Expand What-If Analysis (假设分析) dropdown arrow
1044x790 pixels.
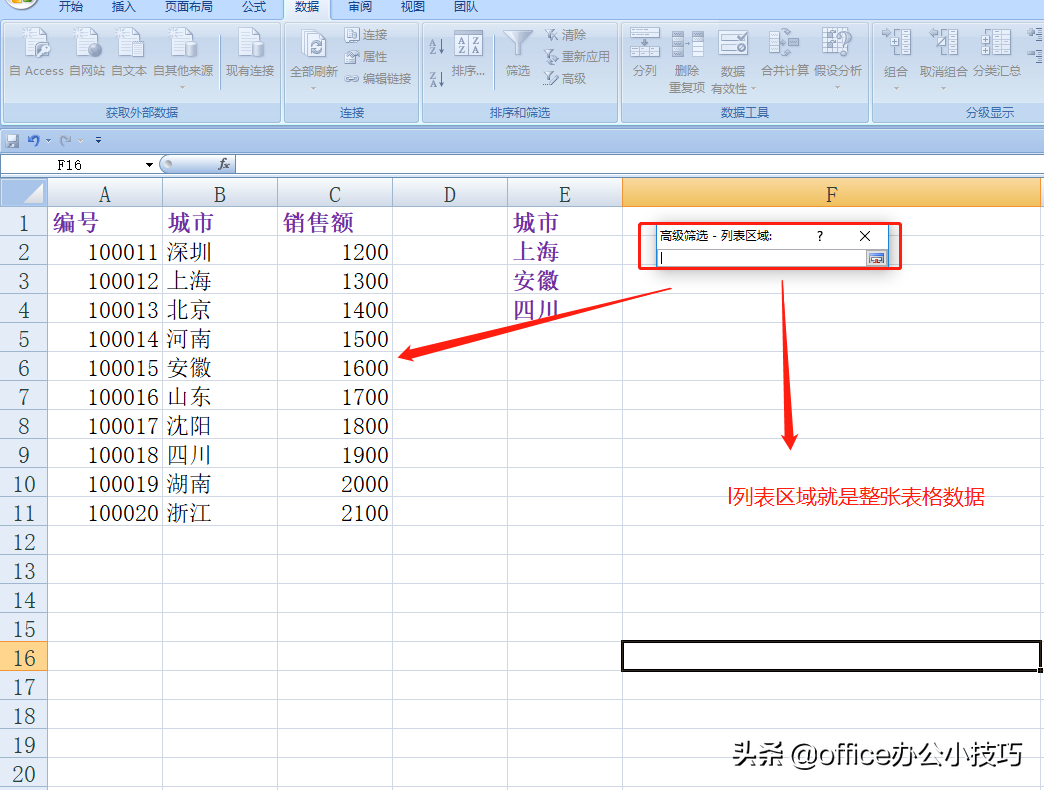pos(838,88)
